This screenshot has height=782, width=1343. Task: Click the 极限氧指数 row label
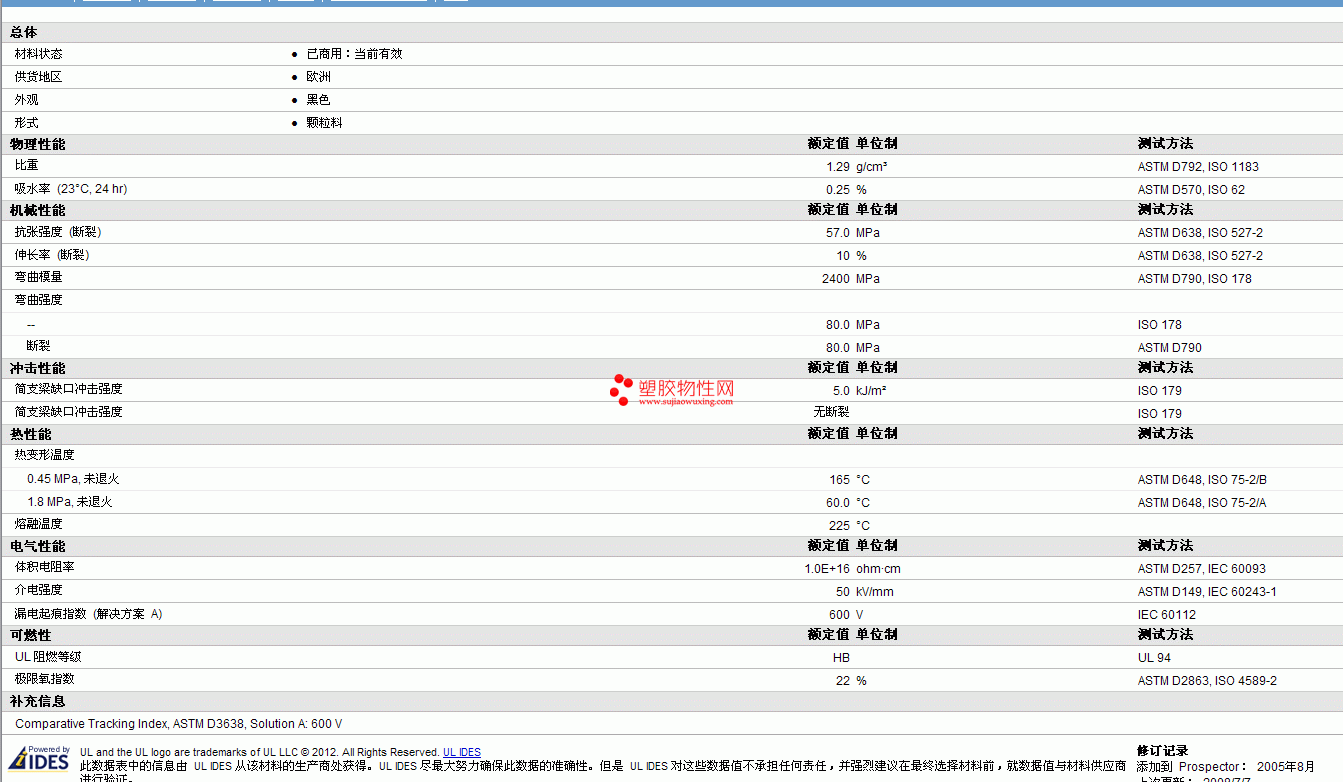[44, 679]
